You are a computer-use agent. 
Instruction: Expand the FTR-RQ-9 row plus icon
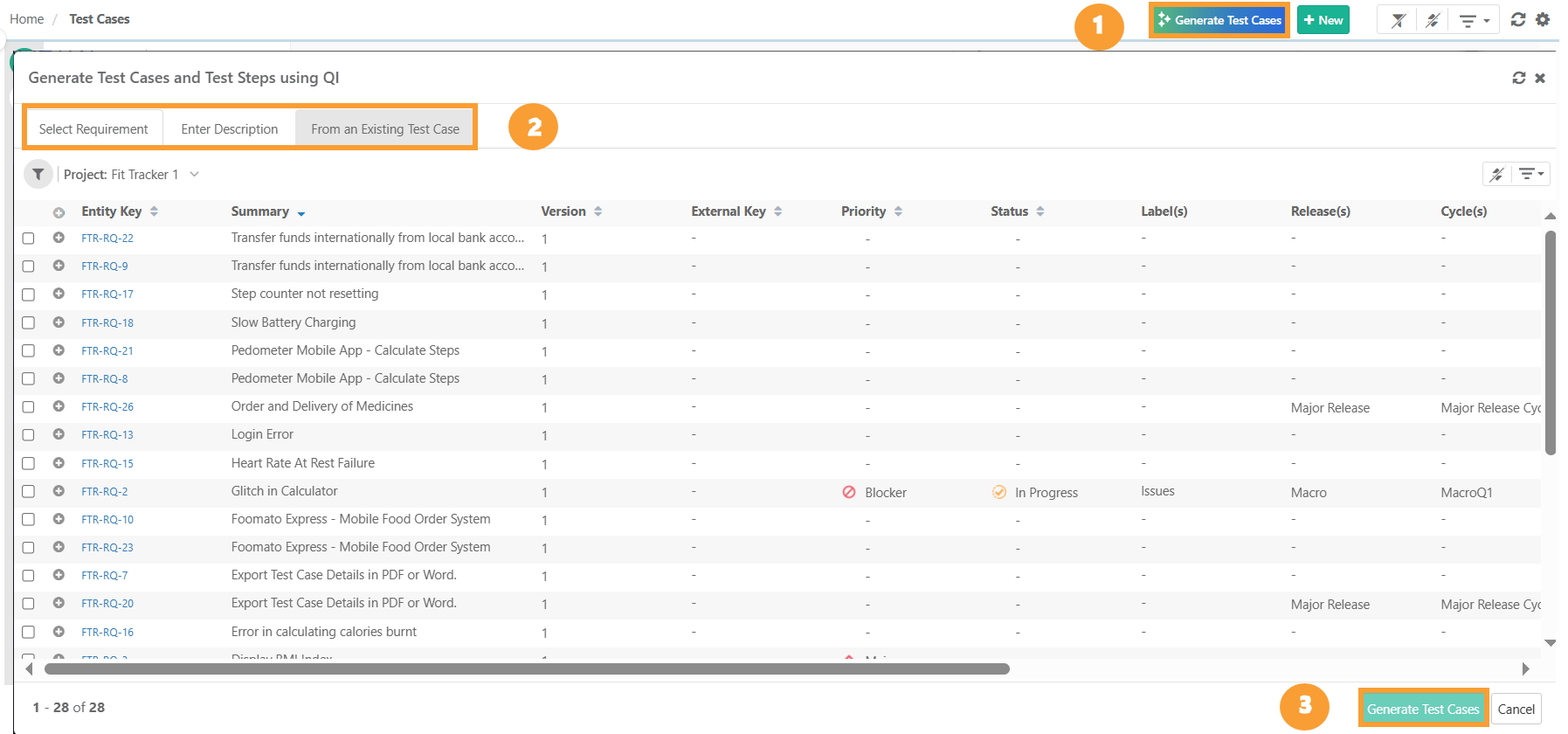pos(59,266)
